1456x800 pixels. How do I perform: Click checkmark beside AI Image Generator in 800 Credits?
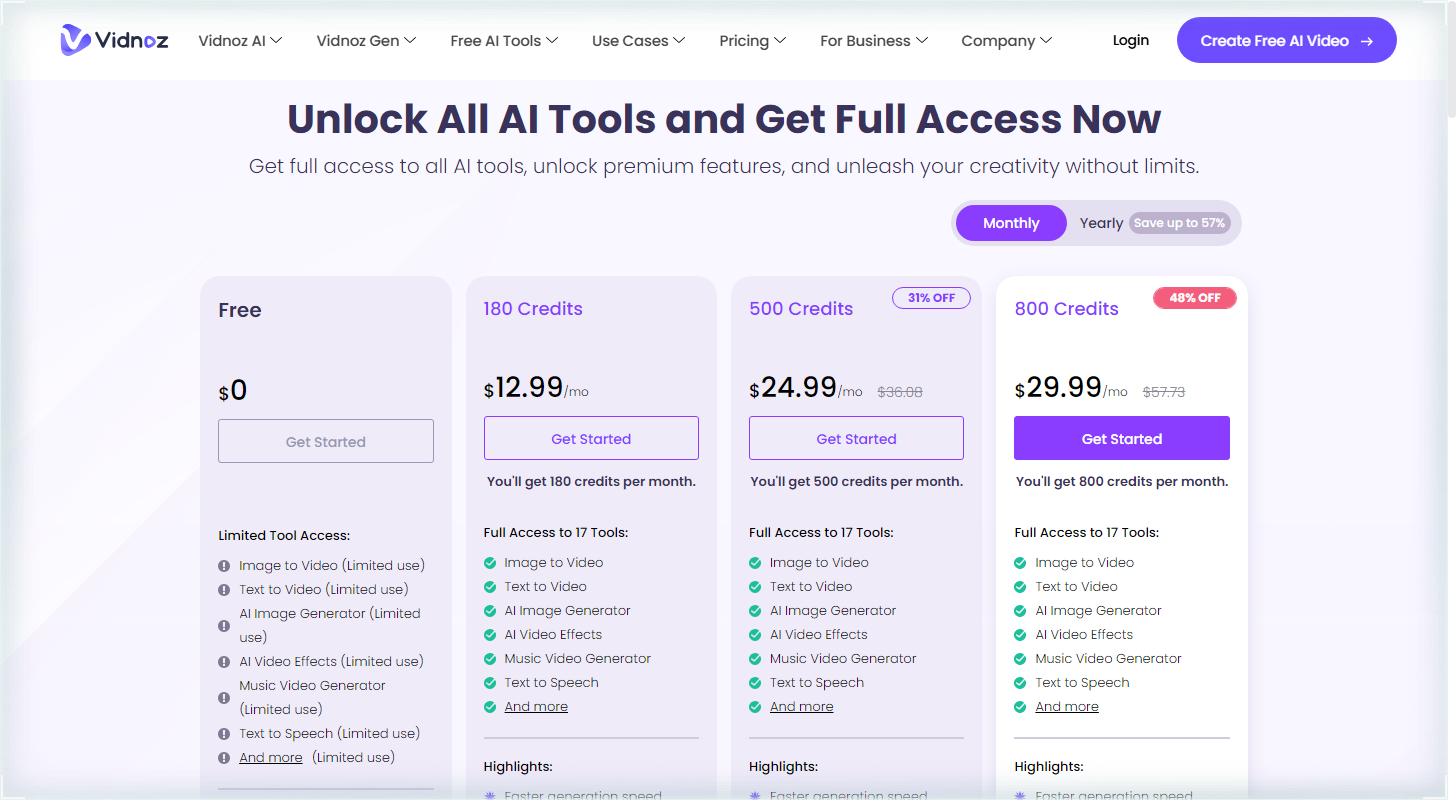pos(1021,611)
